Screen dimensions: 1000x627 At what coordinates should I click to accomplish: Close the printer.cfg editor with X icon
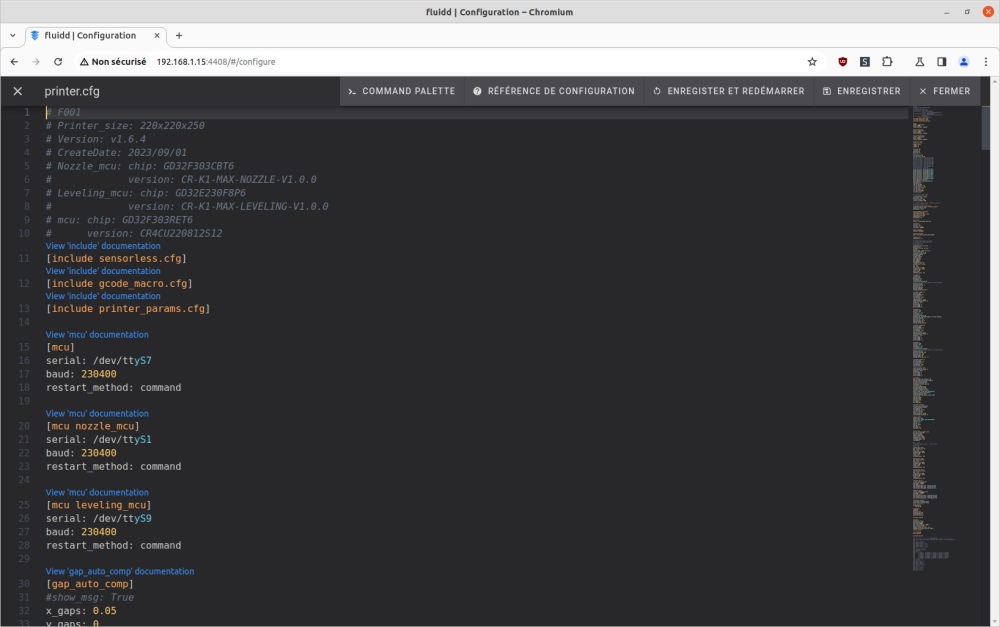point(18,91)
